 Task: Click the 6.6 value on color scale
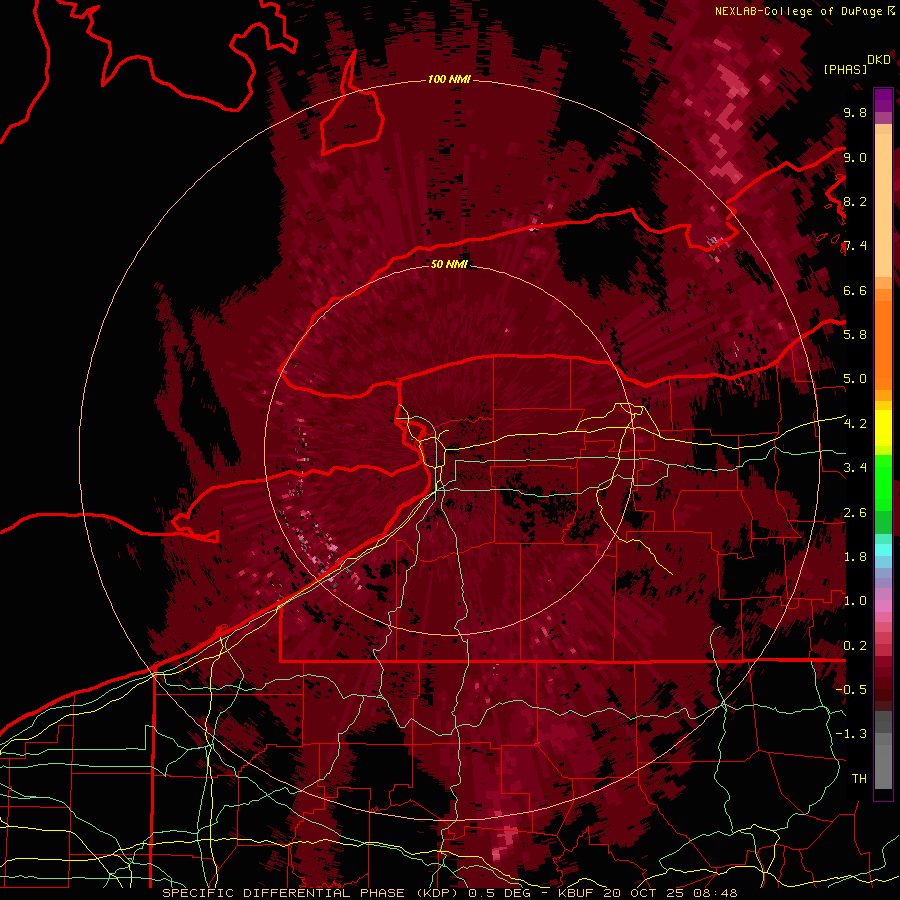(x=855, y=290)
